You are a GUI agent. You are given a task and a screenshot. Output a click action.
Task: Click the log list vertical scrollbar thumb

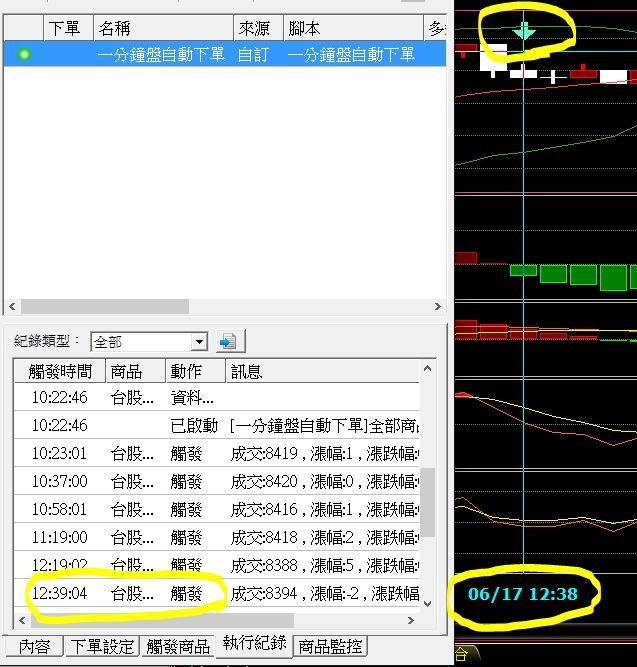428,500
